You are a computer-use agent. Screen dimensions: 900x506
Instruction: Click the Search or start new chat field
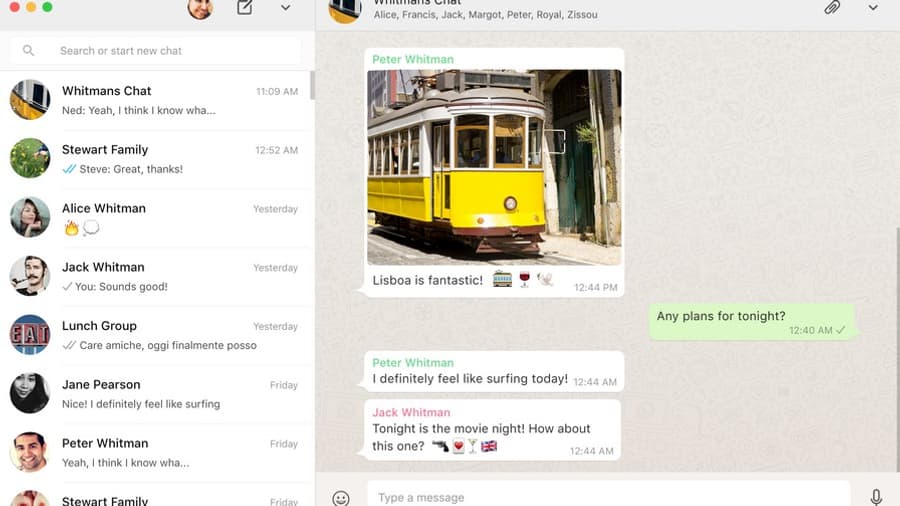[x=156, y=51]
